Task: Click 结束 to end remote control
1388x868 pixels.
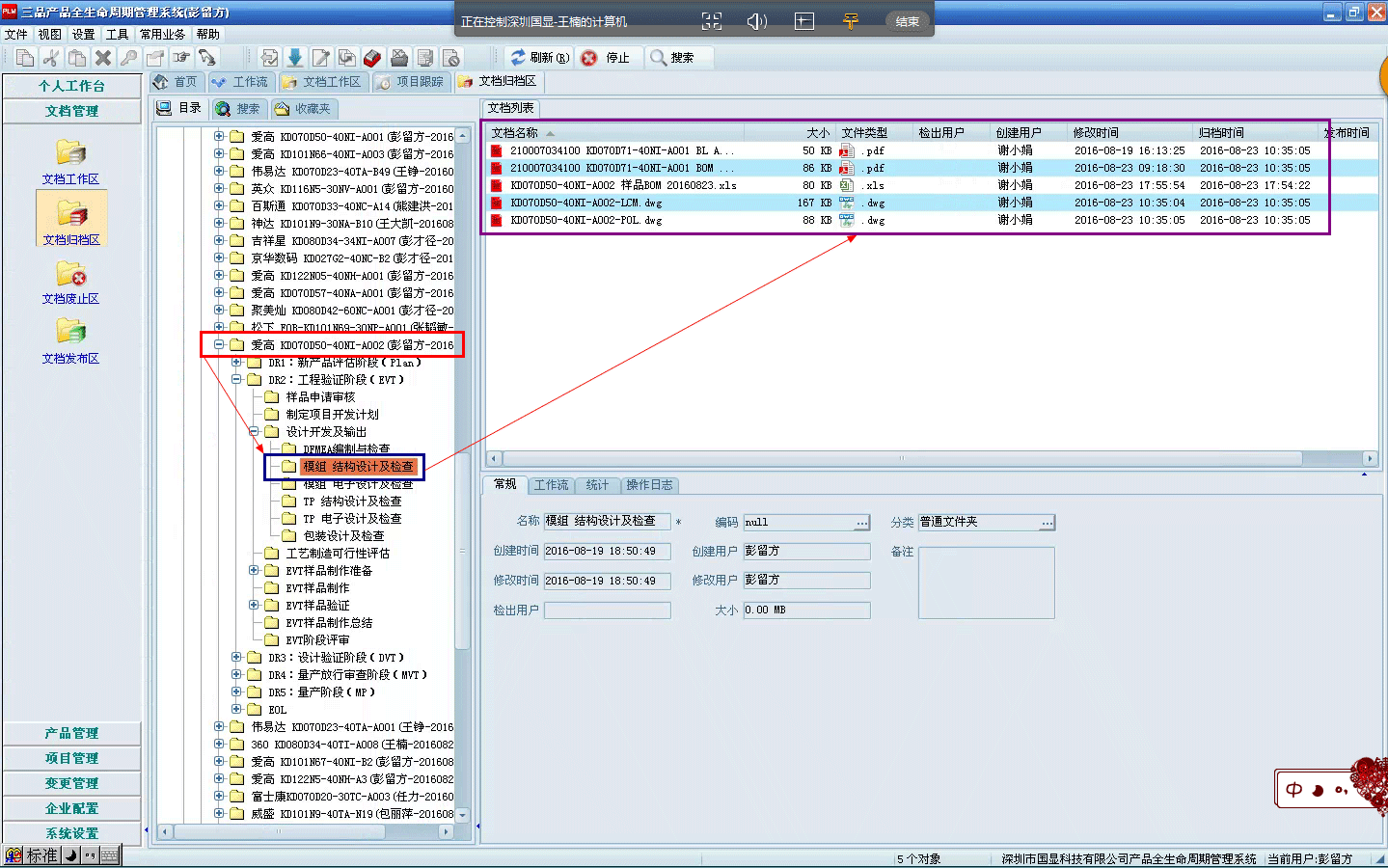Action: coord(907,21)
